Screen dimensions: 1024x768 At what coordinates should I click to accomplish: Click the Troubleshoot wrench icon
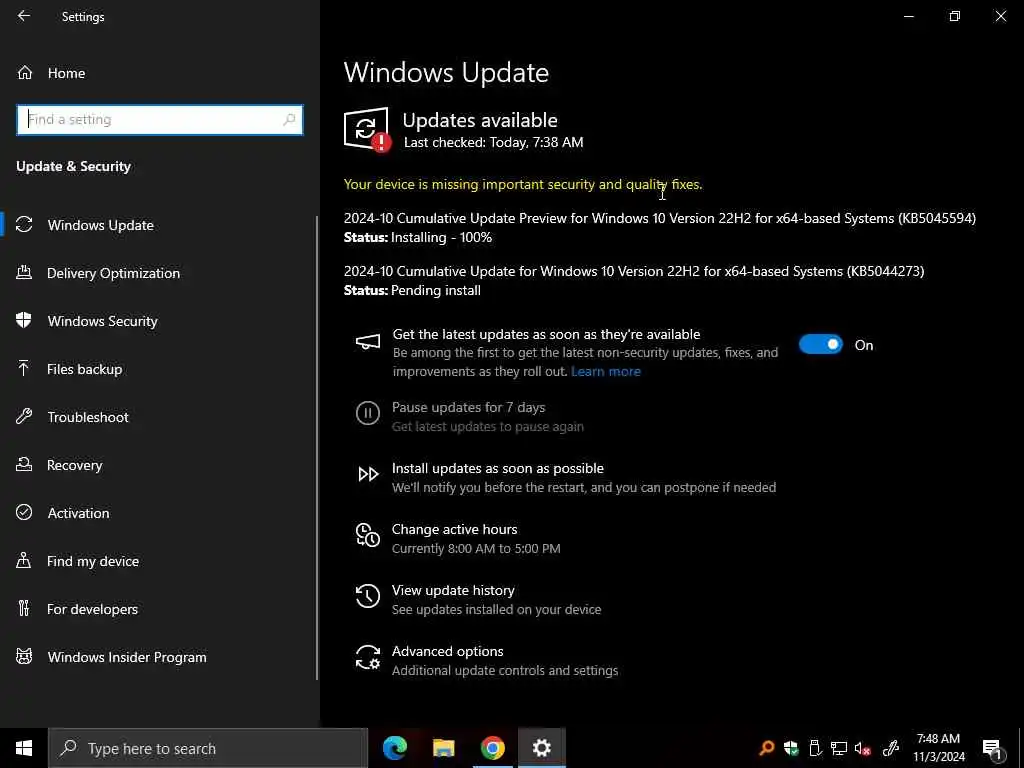tap(24, 416)
